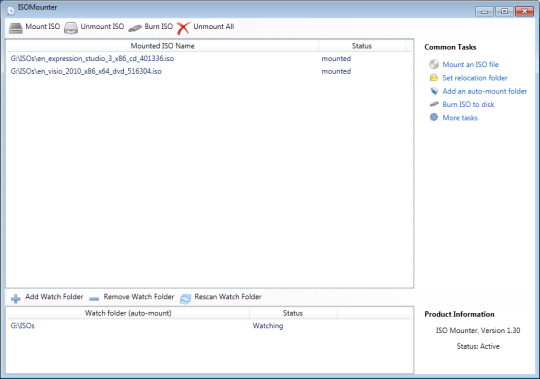This screenshot has height=379, width=540.
Task: Click the Status: Active text
Action: 478,346
